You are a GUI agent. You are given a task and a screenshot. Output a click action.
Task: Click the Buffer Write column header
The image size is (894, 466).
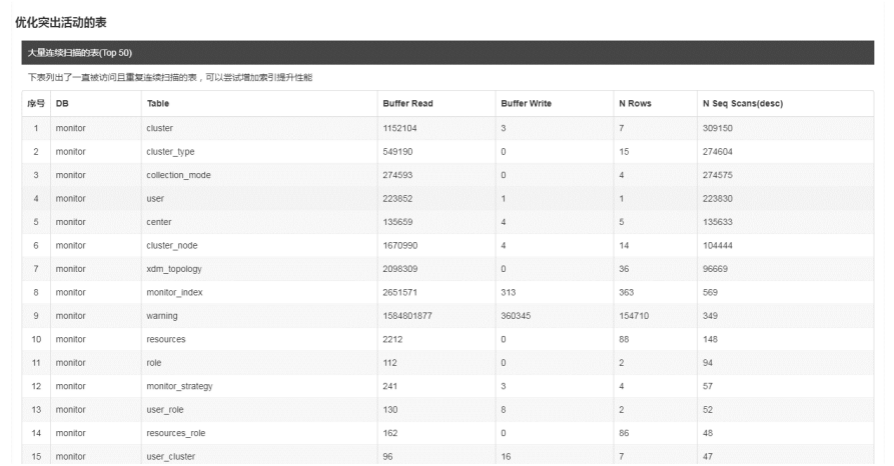point(526,103)
